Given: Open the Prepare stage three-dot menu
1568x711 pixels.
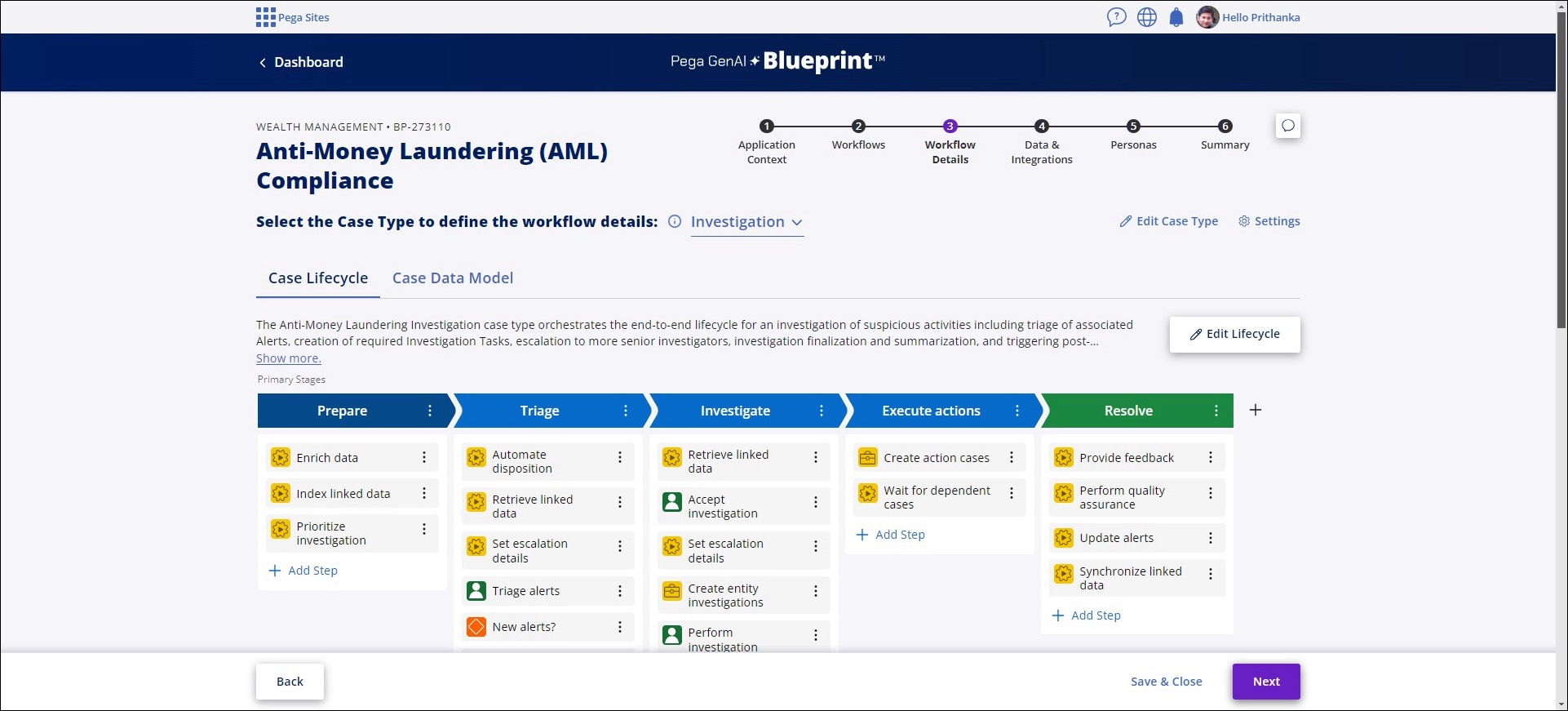Looking at the screenshot, I should pos(430,411).
